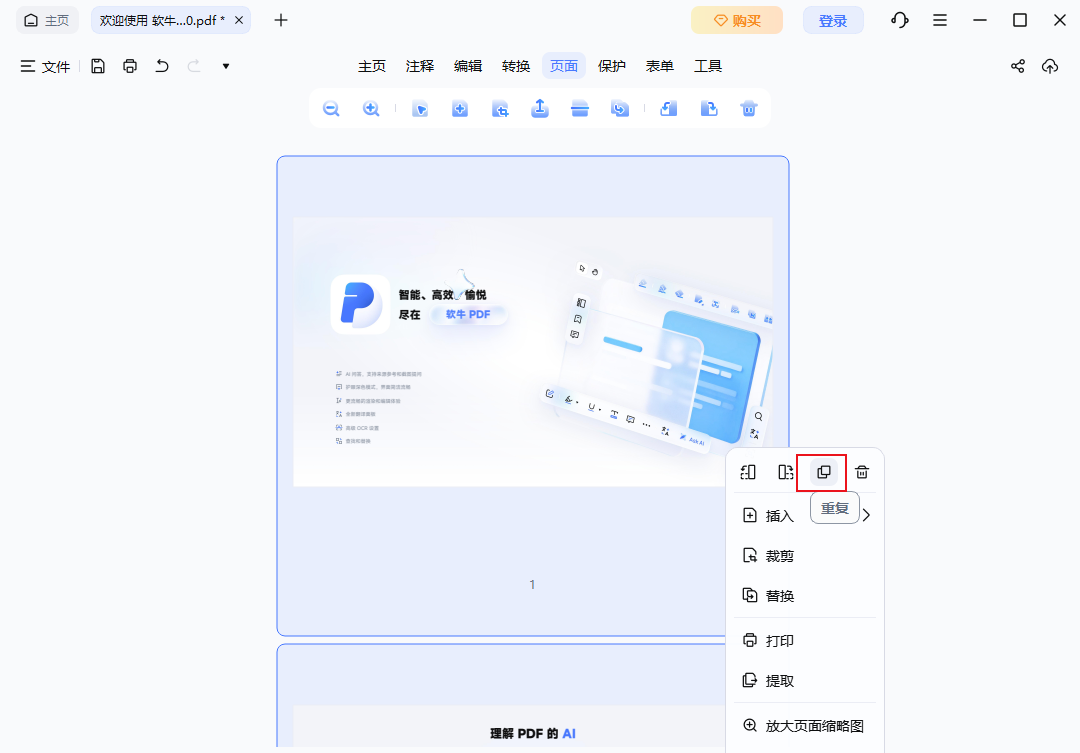The height and width of the screenshot is (753, 1080).
Task: Click the page number 1 label
Action: coord(532,584)
